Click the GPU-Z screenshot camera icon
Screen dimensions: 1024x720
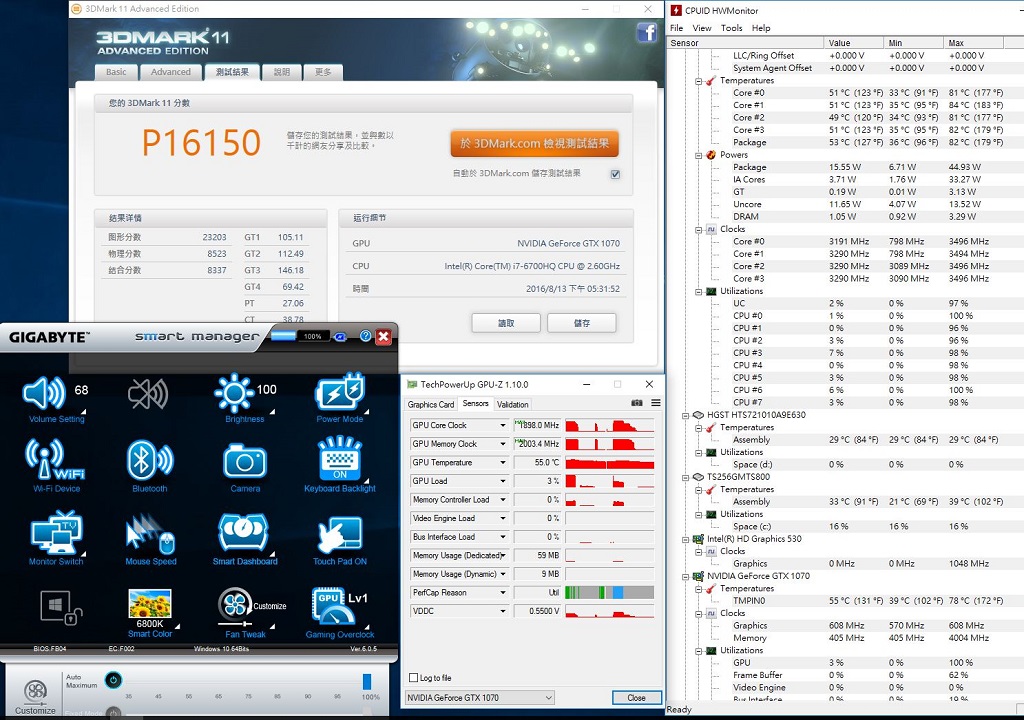pyautogui.click(x=637, y=403)
